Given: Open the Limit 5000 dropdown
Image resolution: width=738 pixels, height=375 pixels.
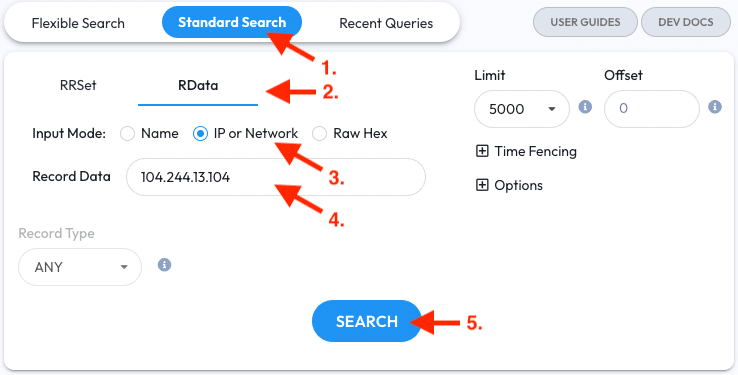Looking at the screenshot, I should tap(521, 109).
